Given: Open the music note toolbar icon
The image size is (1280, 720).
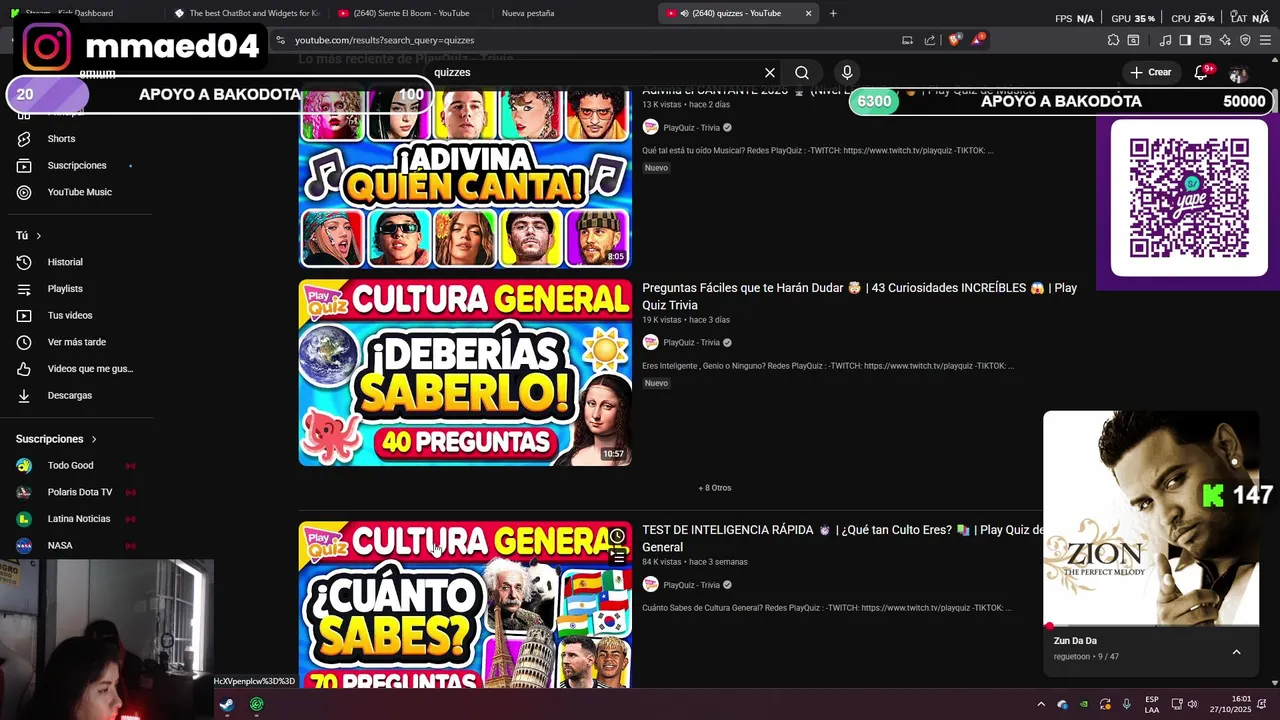Looking at the screenshot, I should point(1165,40).
